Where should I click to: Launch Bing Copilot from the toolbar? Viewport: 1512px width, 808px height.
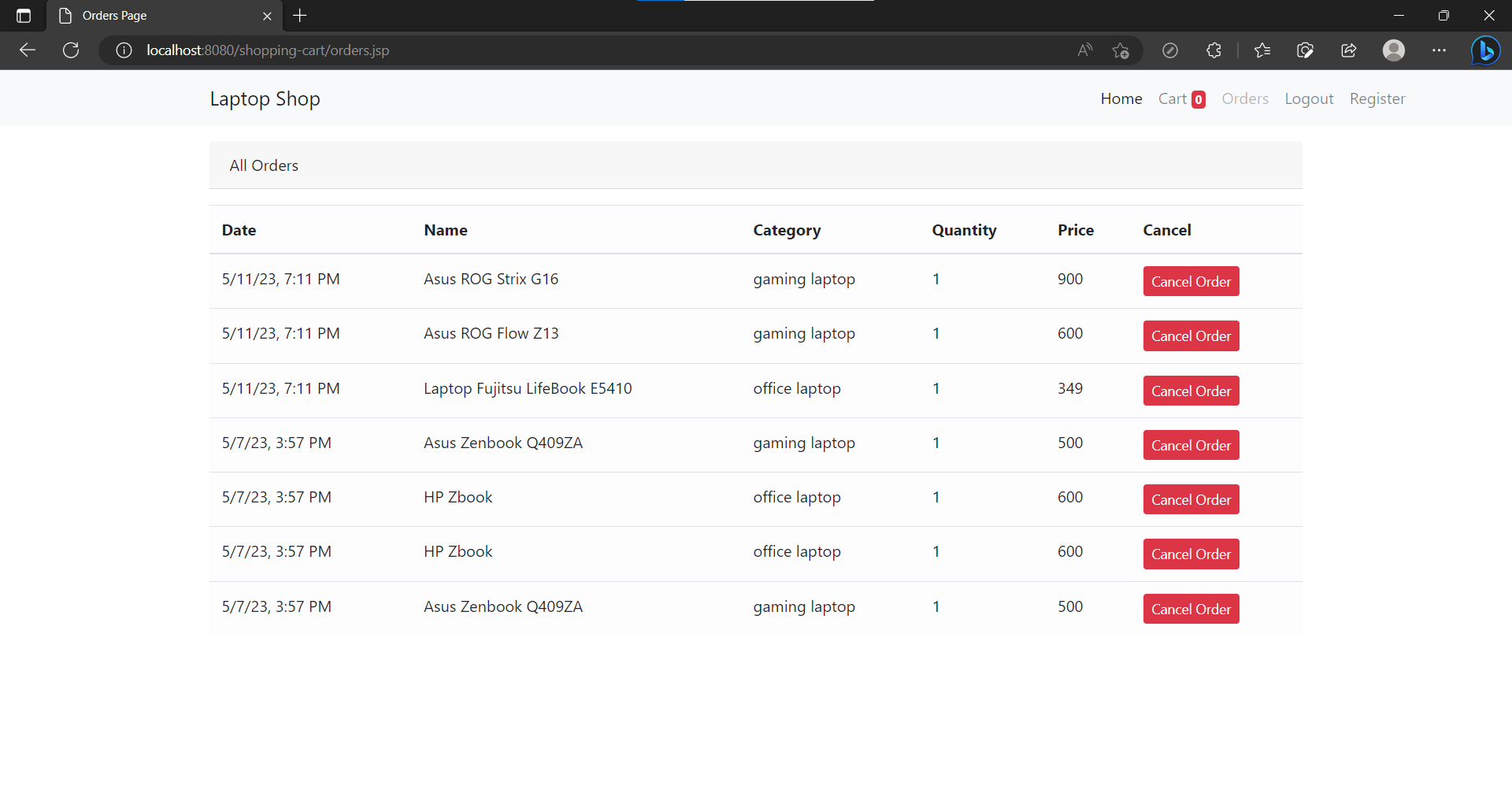point(1486,50)
